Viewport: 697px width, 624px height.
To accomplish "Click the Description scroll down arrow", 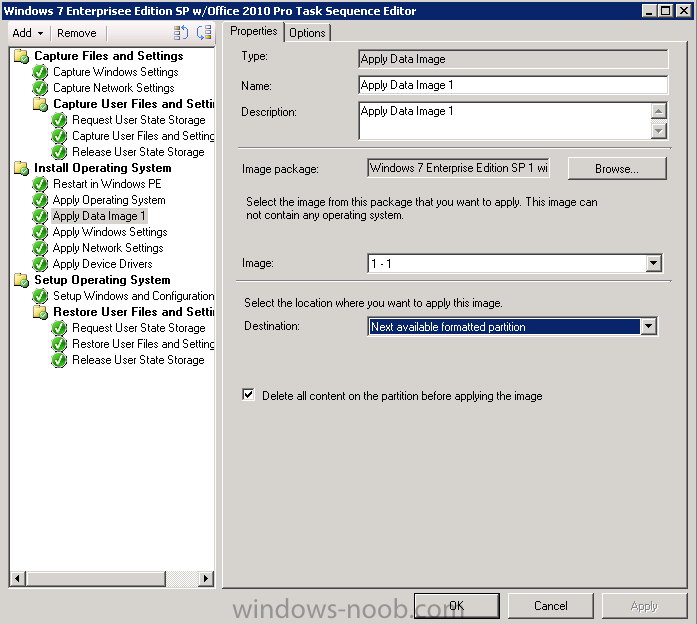I will click(658, 131).
